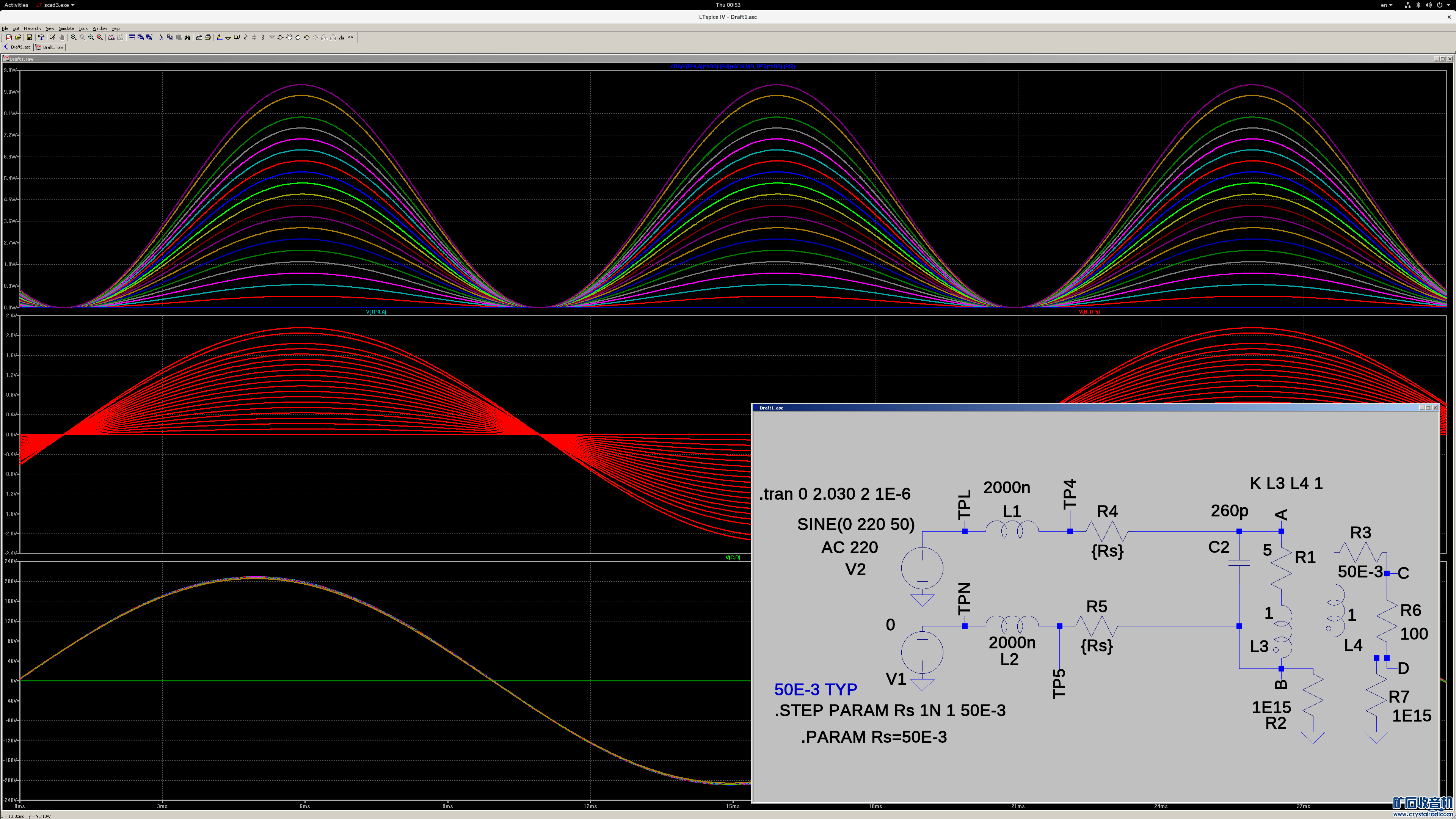The width and height of the screenshot is (1456, 819).
Task: Click the Bluetooth status icon
Action: (1418, 5)
